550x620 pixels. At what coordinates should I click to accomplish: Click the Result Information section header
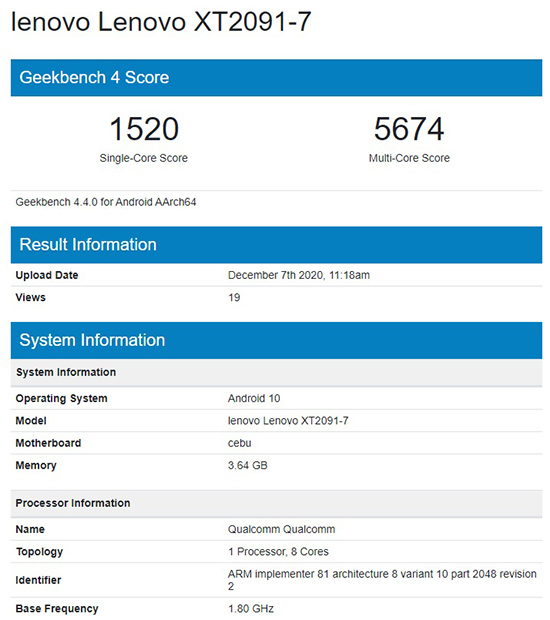pos(276,245)
